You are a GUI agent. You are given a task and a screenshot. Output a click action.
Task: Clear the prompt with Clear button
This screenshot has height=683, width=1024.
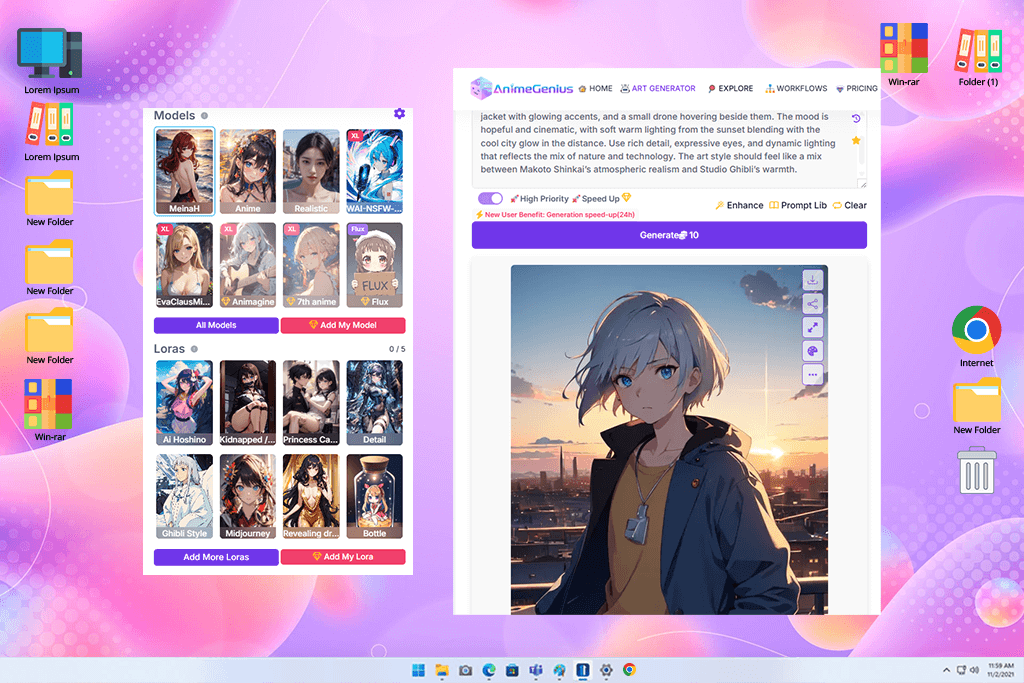(850, 205)
